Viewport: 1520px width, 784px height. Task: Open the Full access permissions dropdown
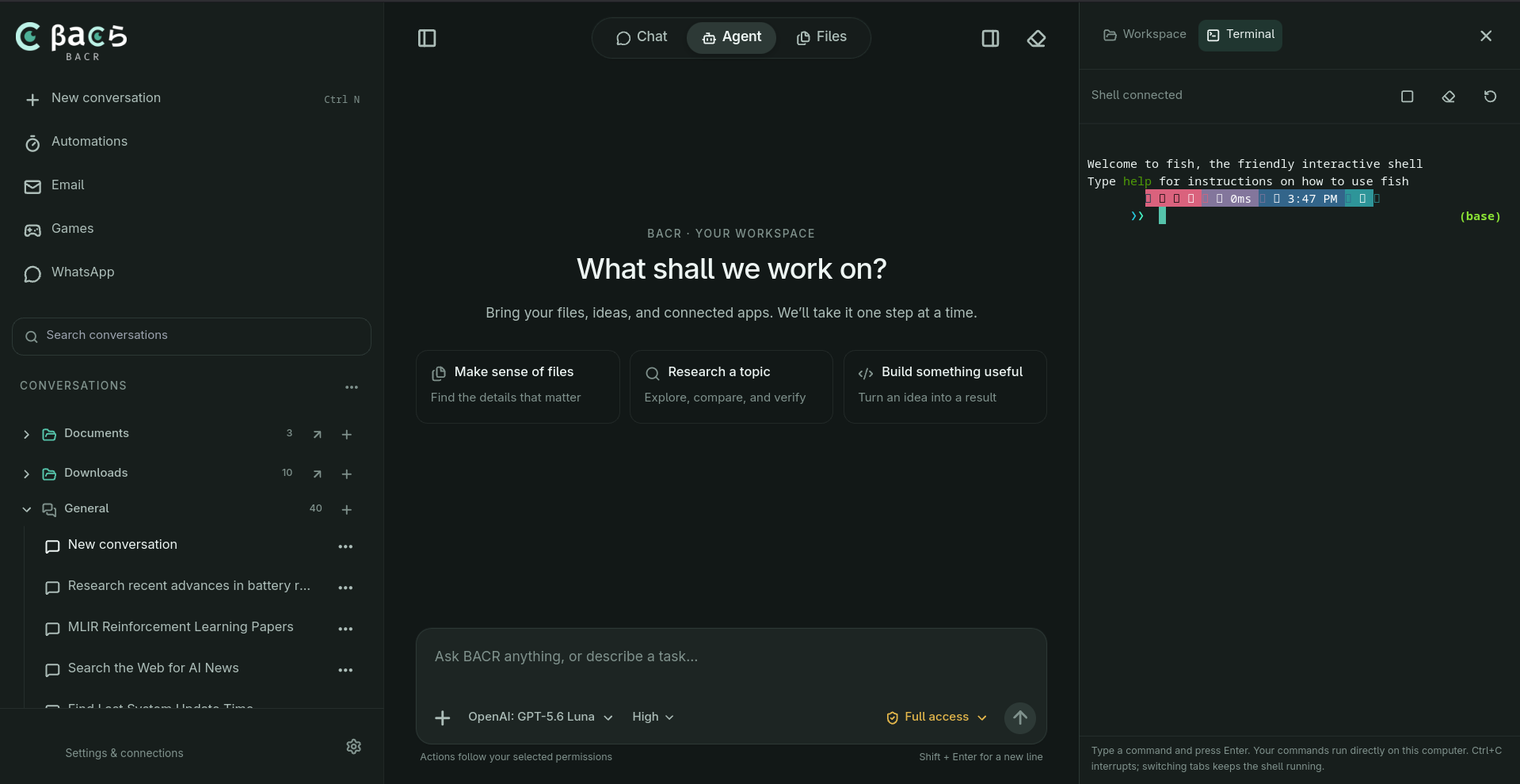point(936,717)
